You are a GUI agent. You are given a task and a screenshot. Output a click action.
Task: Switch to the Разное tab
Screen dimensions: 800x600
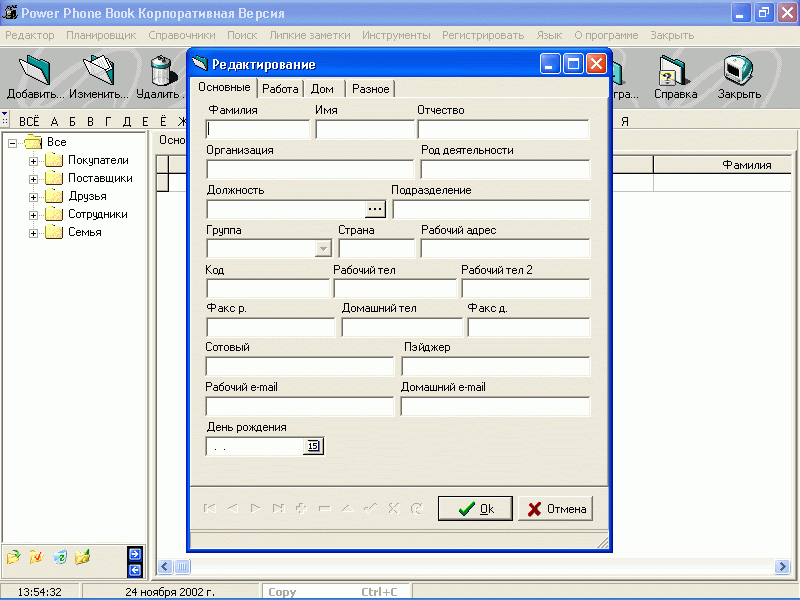click(370, 89)
